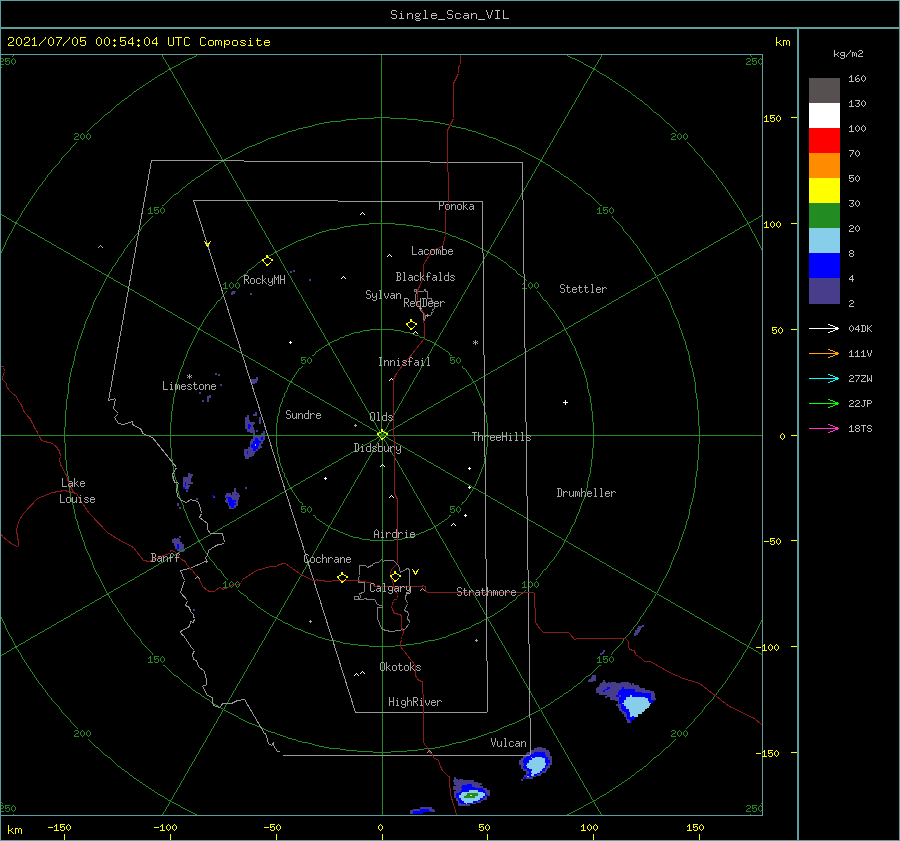Pick the red 70-100 legend swatch
900x841 pixels.
pyautogui.click(x=824, y=141)
